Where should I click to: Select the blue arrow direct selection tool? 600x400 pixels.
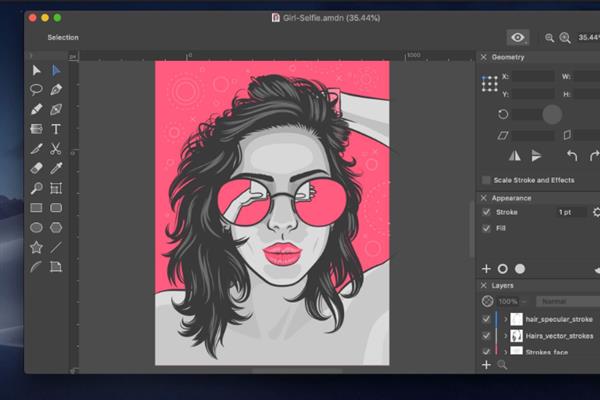pos(56,70)
